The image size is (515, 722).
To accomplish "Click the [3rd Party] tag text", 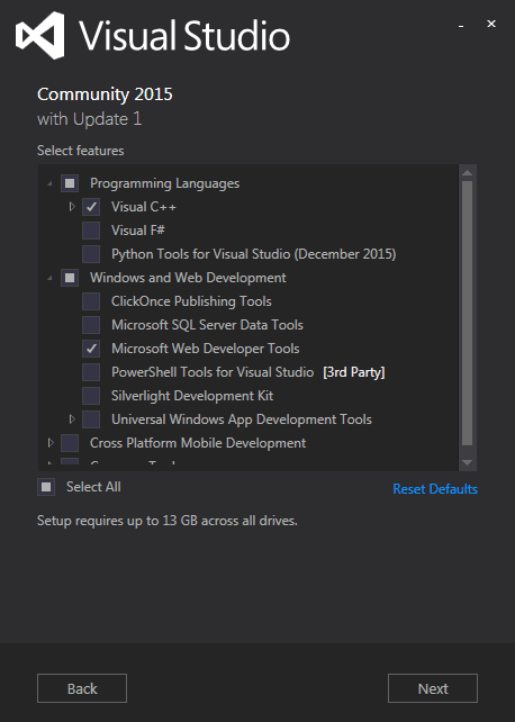I will [x=354, y=372].
